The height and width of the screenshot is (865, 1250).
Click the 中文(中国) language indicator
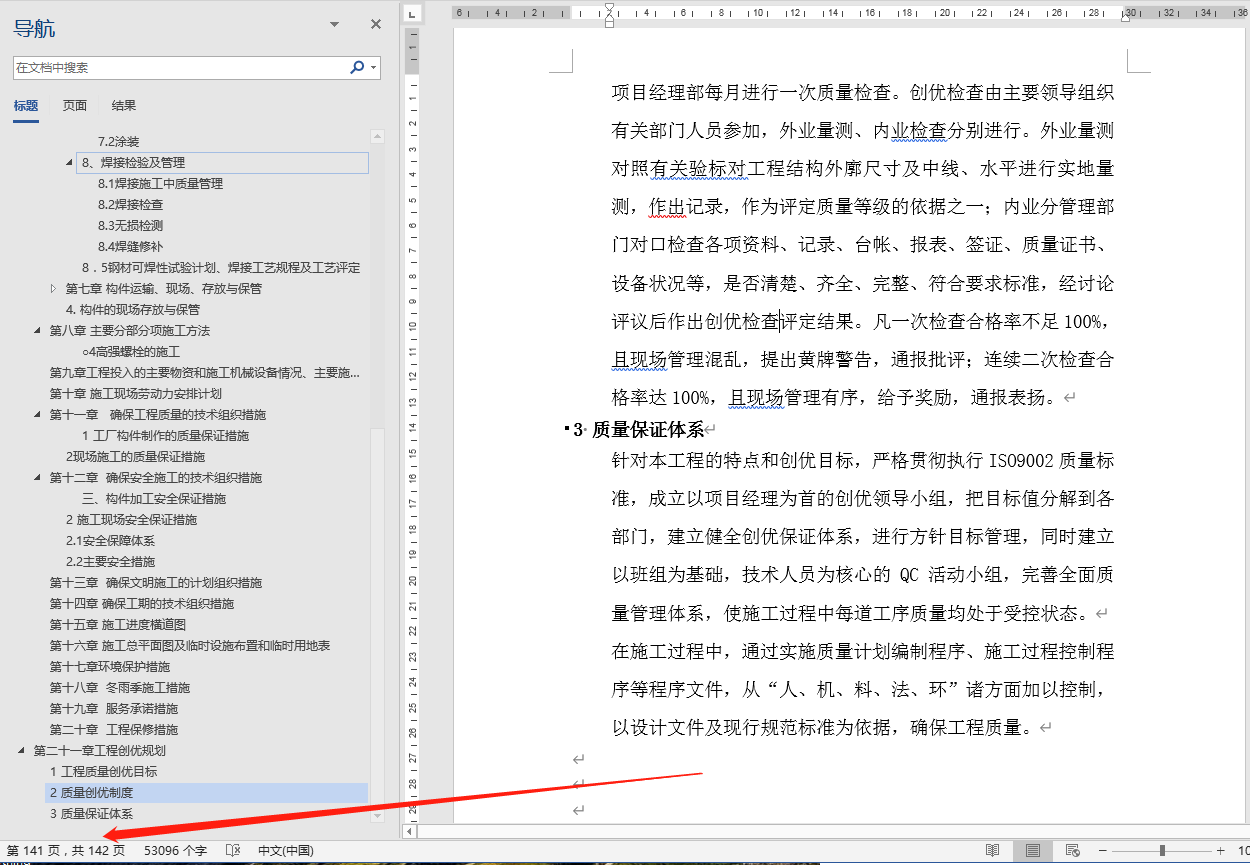pos(287,850)
